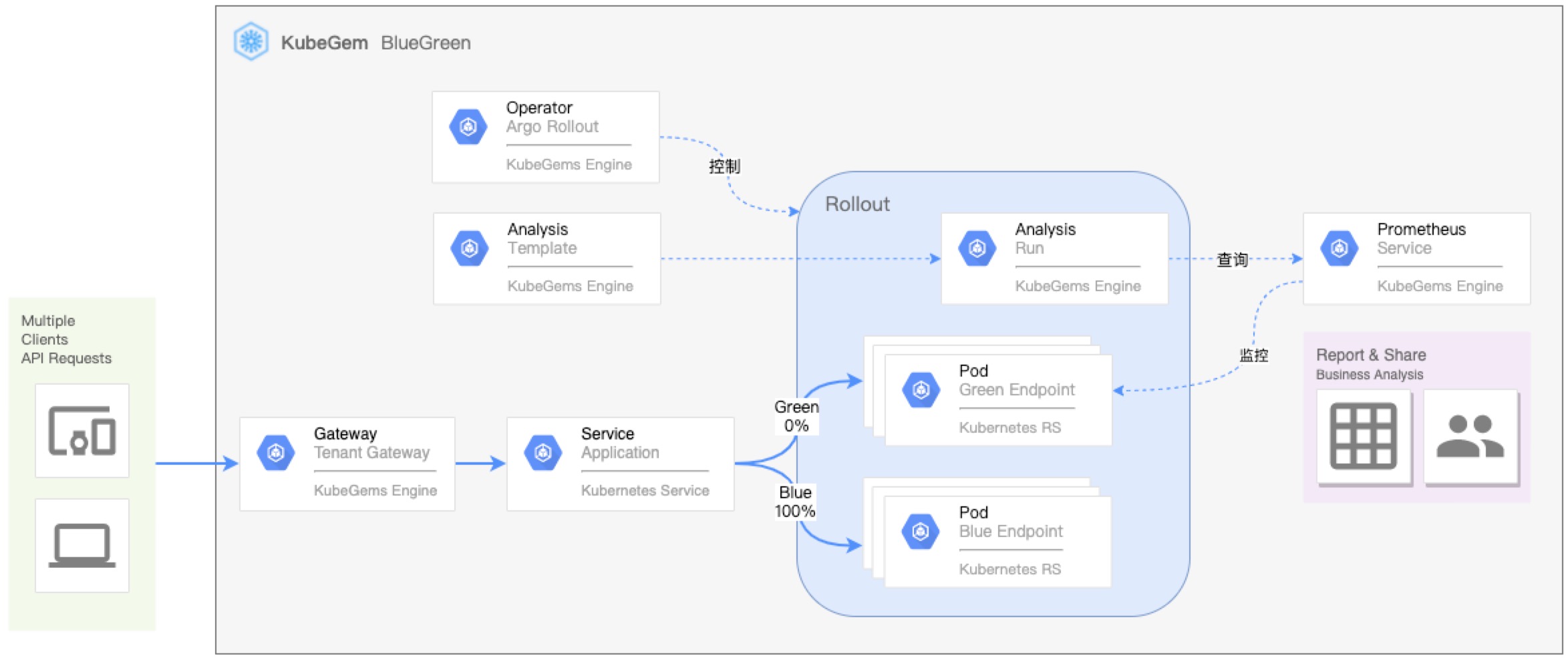Click the Gateway Tenant Gateway hexagon icon

coord(276,452)
